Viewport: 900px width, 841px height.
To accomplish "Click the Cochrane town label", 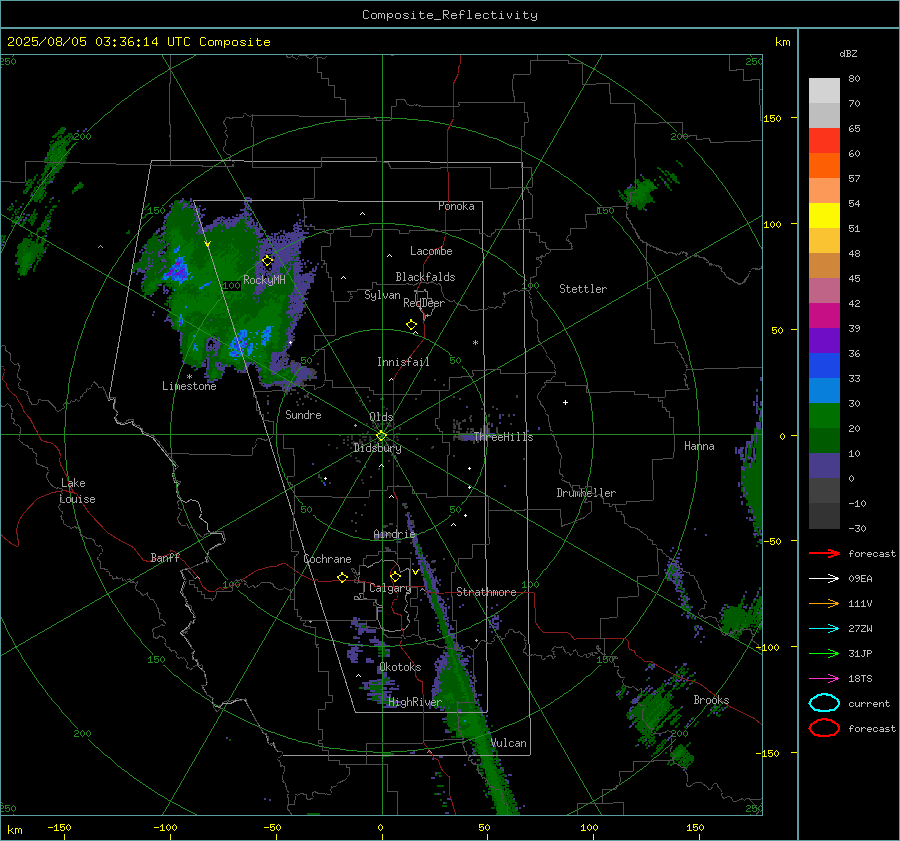I will (x=327, y=559).
